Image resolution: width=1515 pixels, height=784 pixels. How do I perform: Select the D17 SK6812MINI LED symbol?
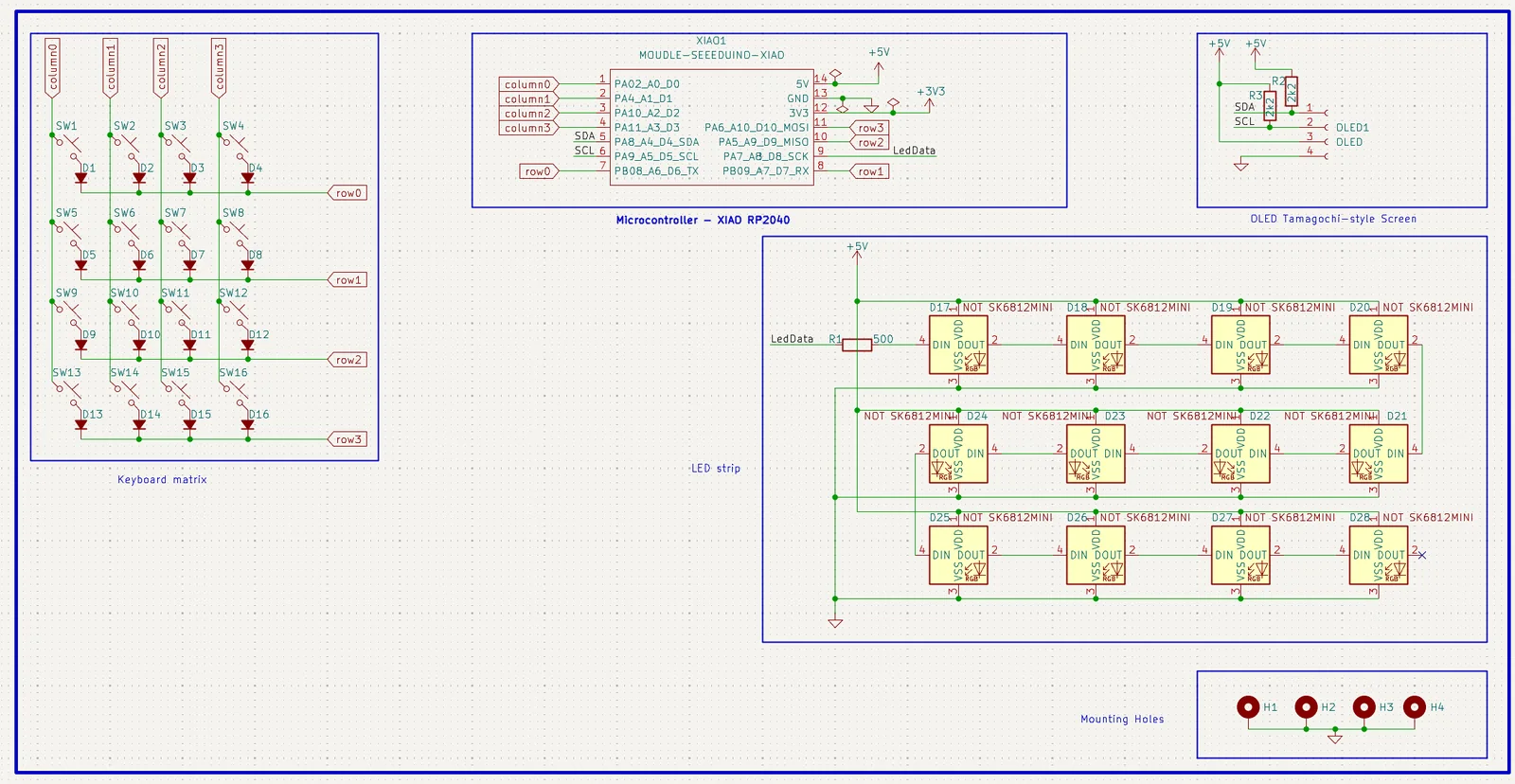pyautogui.click(x=958, y=346)
